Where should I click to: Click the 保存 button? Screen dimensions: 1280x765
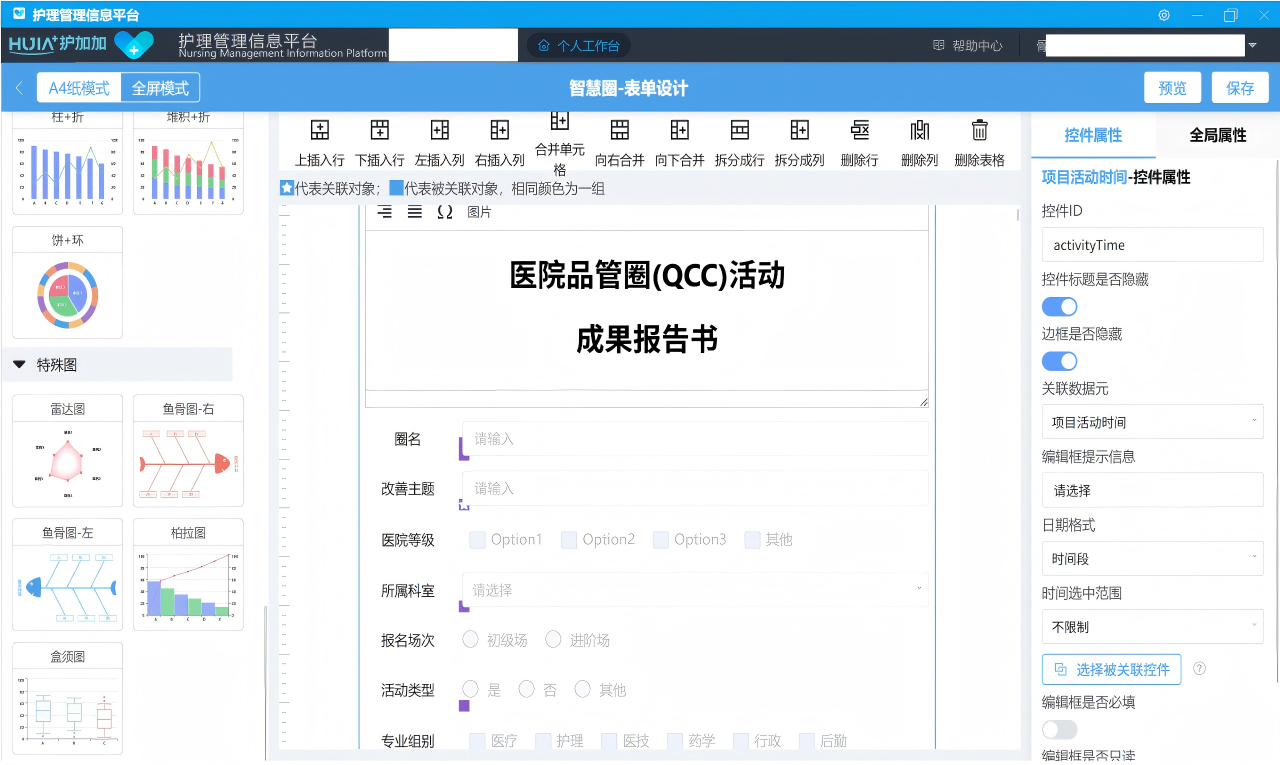coord(1239,88)
